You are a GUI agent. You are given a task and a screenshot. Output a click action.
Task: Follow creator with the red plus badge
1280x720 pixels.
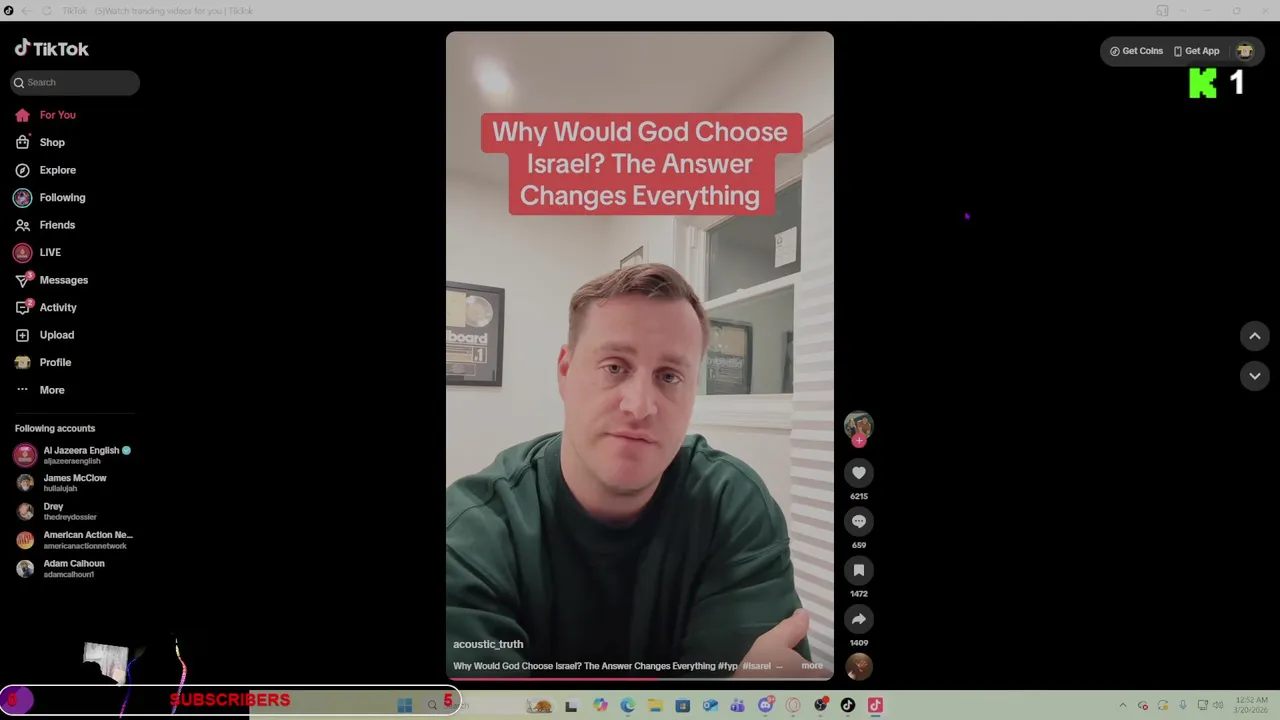858,441
